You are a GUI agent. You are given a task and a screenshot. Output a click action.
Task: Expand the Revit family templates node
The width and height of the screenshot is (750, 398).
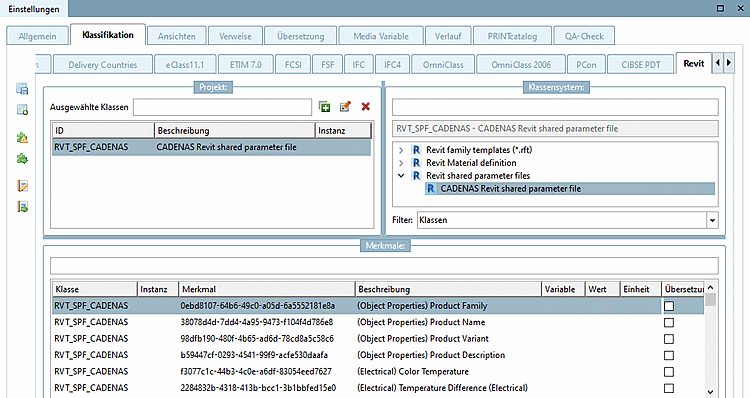click(x=401, y=150)
